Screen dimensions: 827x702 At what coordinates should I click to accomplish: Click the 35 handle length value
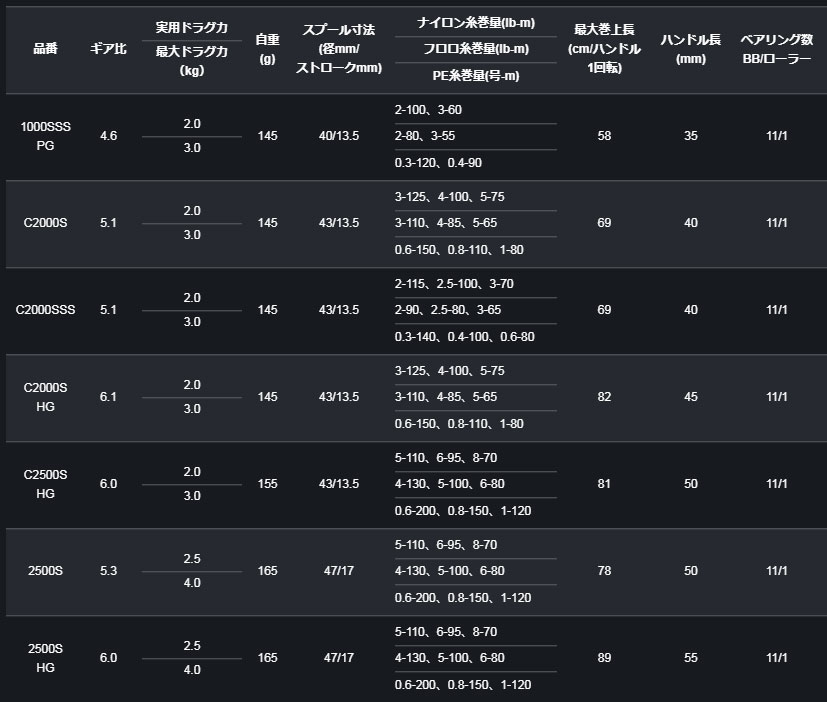click(691, 135)
